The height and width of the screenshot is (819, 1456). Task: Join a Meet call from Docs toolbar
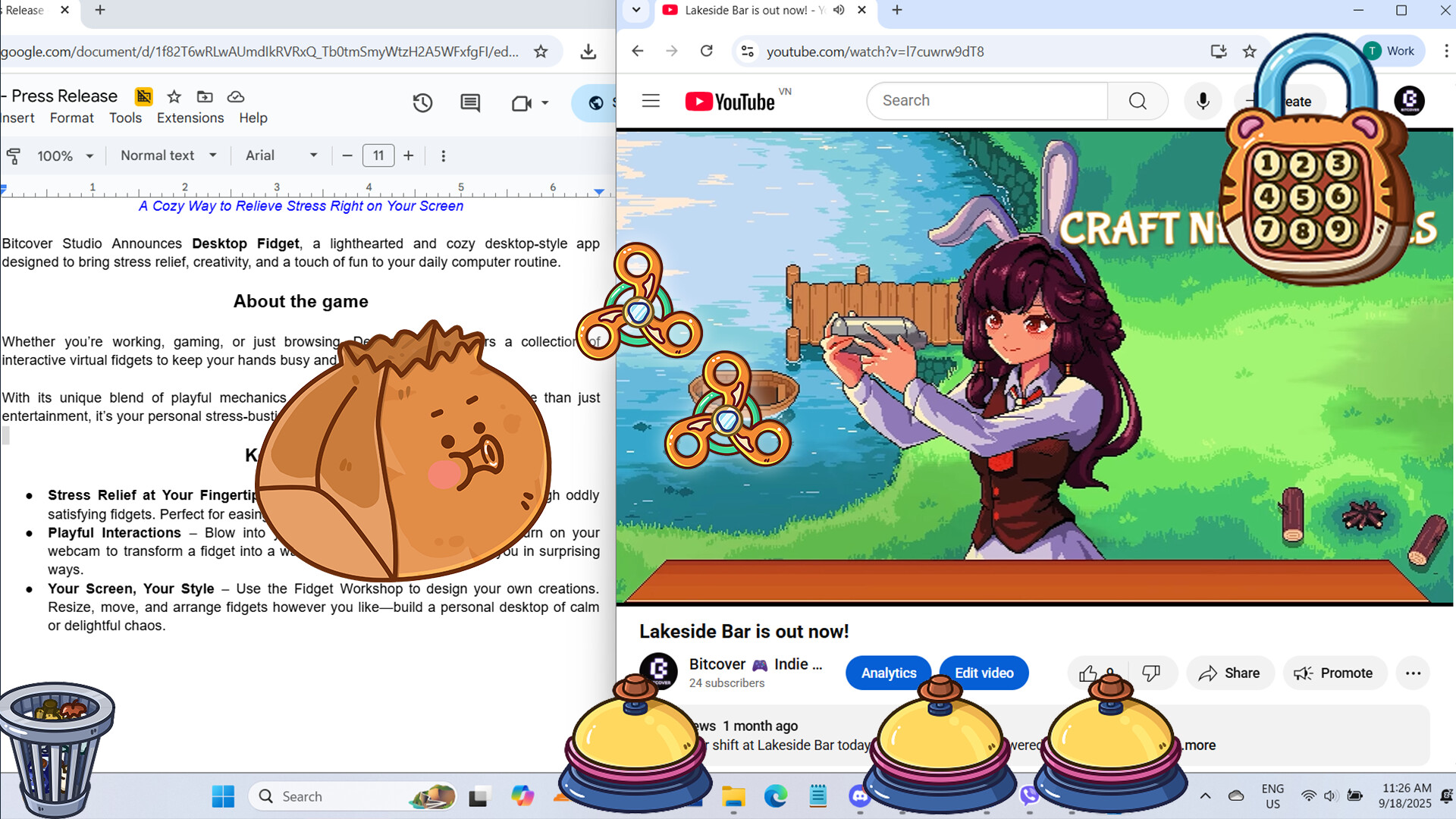(x=523, y=103)
